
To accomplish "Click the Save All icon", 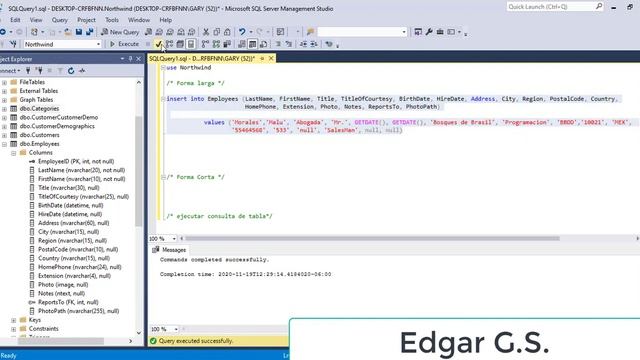I will [89, 32].
